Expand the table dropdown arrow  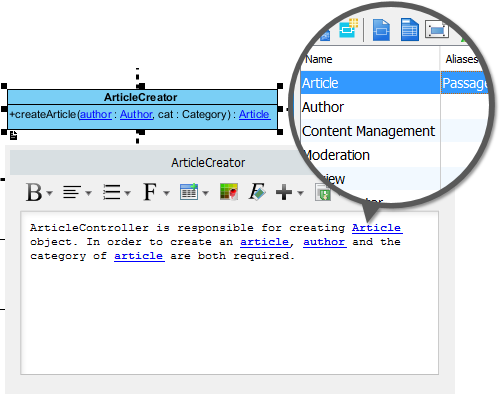206,193
